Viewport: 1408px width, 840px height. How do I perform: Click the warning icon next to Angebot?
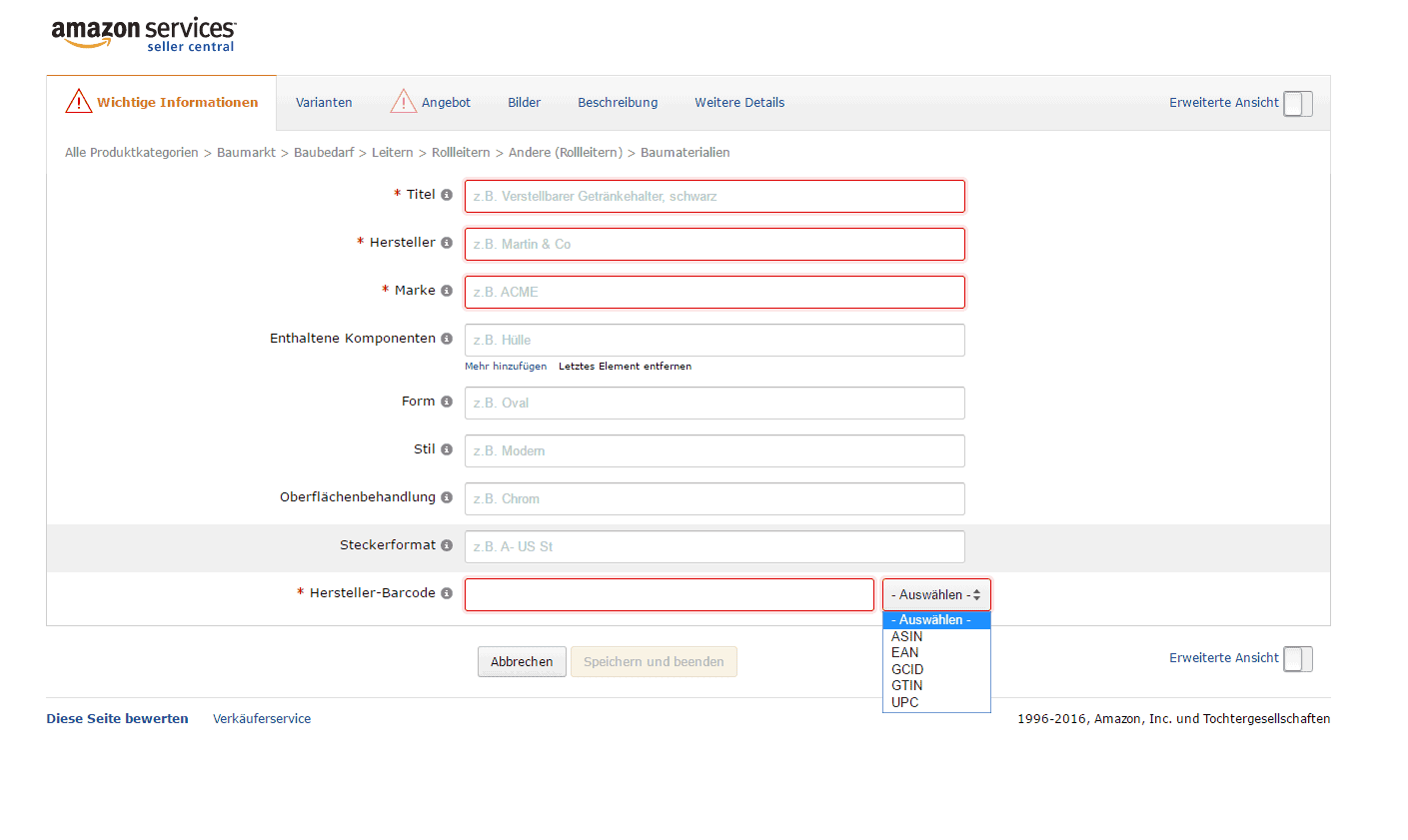[x=403, y=101]
